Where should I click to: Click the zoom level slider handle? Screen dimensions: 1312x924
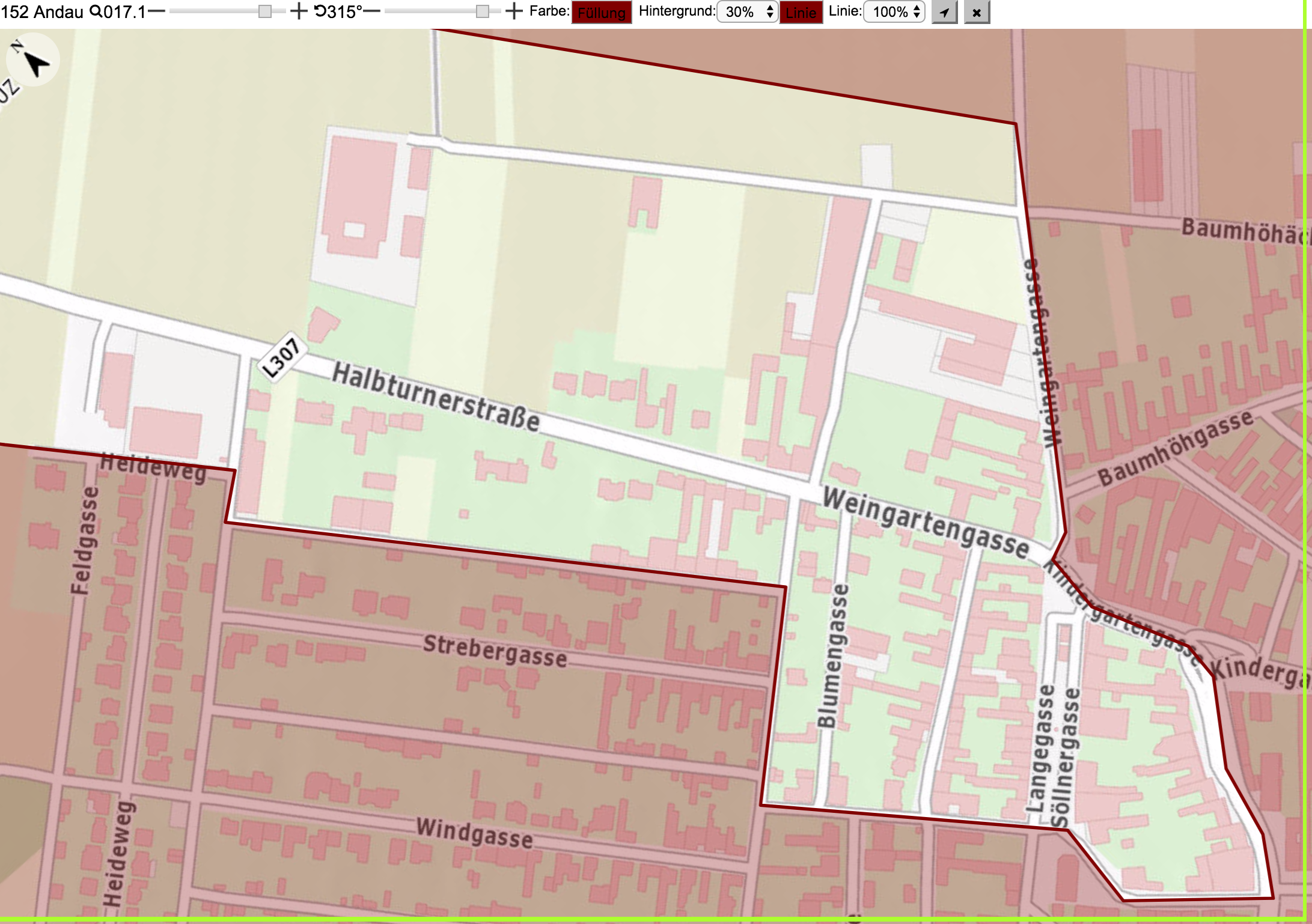264,11
